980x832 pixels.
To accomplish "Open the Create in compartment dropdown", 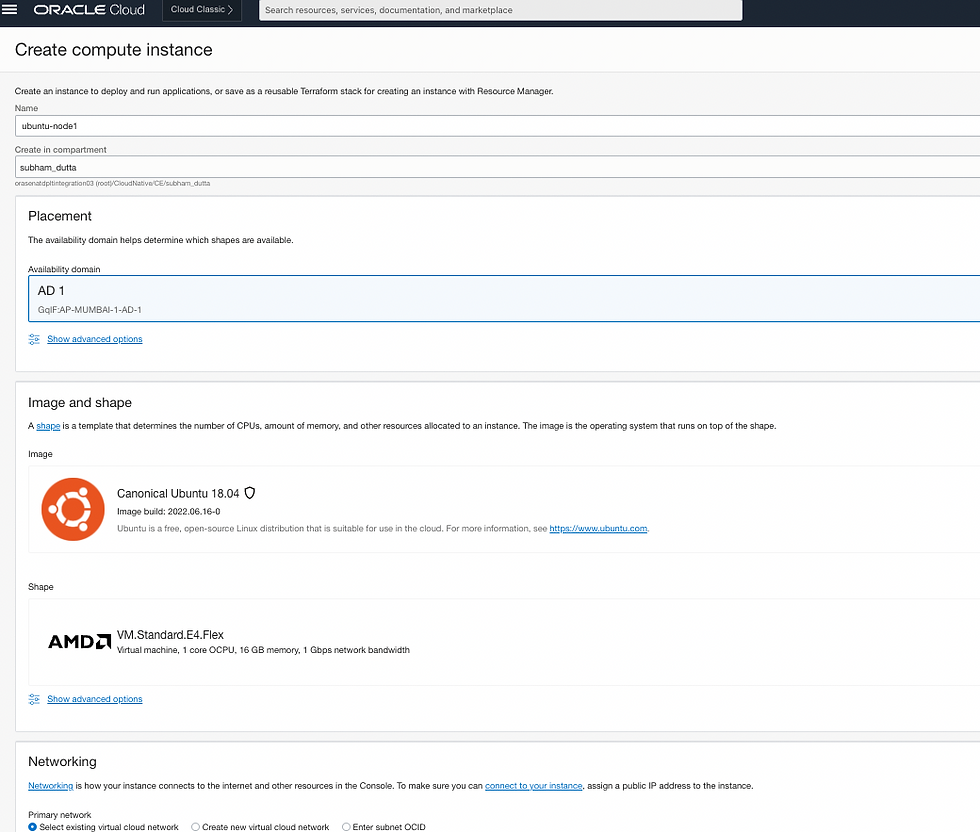I will [500, 167].
